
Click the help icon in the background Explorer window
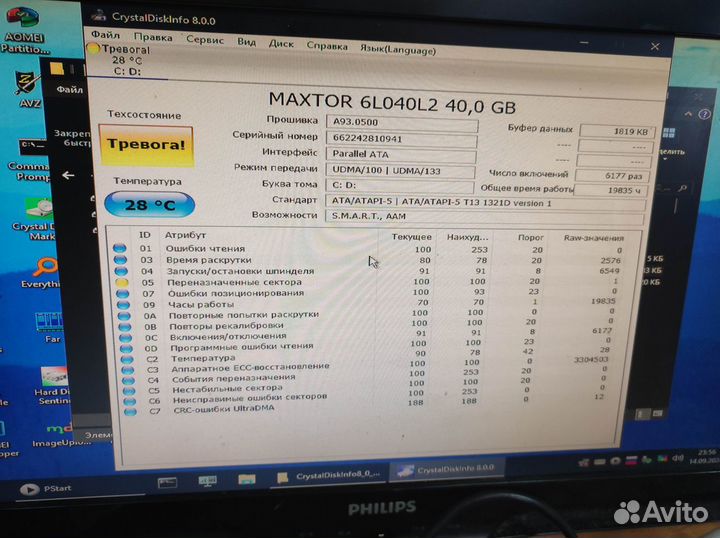tap(704, 114)
